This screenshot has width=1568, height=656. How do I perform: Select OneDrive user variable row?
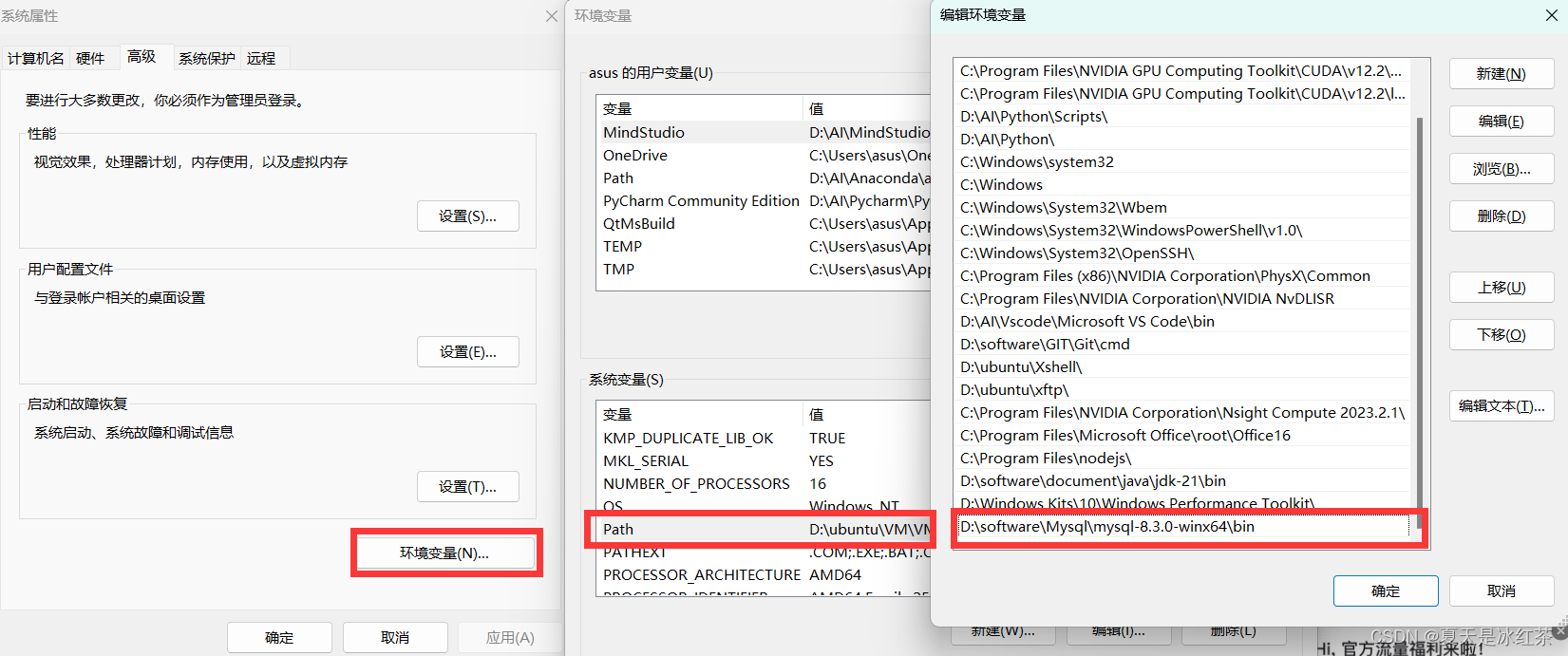click(x=765, y=155)
